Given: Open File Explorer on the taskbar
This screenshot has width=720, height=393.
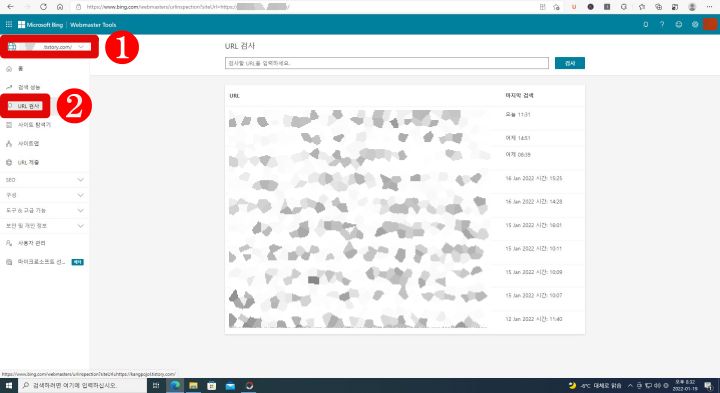Looking at the screenshot, I should pos(193,386).
